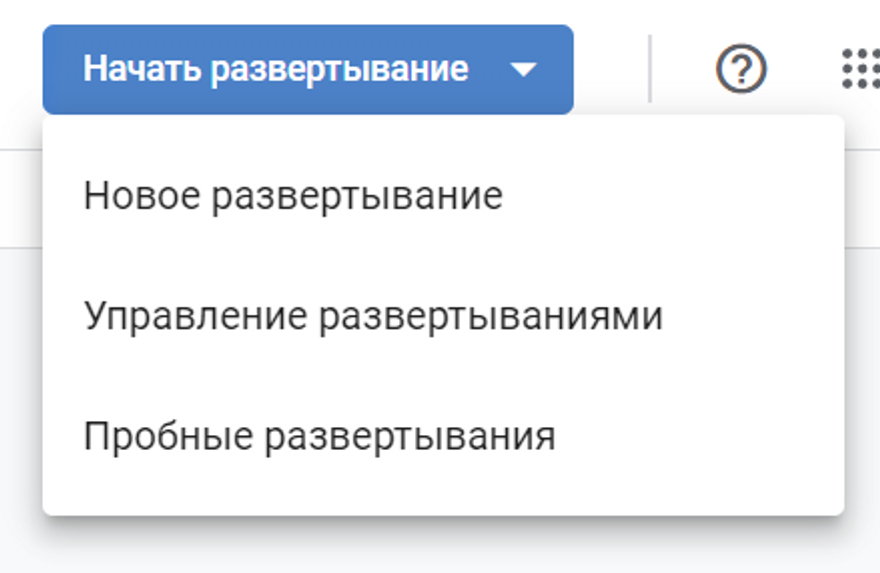880x573 pixels.
Task: Click the nine-dot apps icon
Action: click(x=860, y=69)
